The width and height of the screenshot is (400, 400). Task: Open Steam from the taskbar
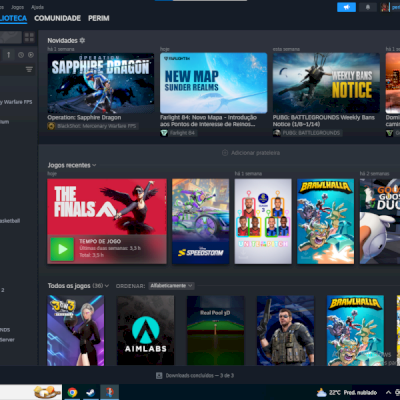coord(91,392)
